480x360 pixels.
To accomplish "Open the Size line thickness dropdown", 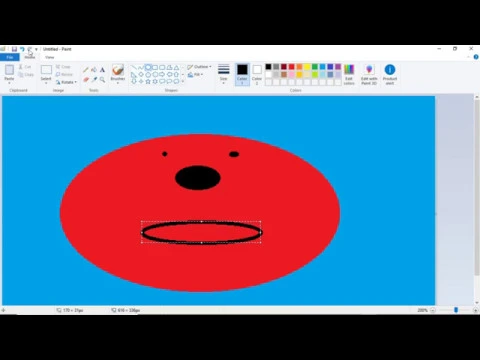I will (x=224, y=74).
